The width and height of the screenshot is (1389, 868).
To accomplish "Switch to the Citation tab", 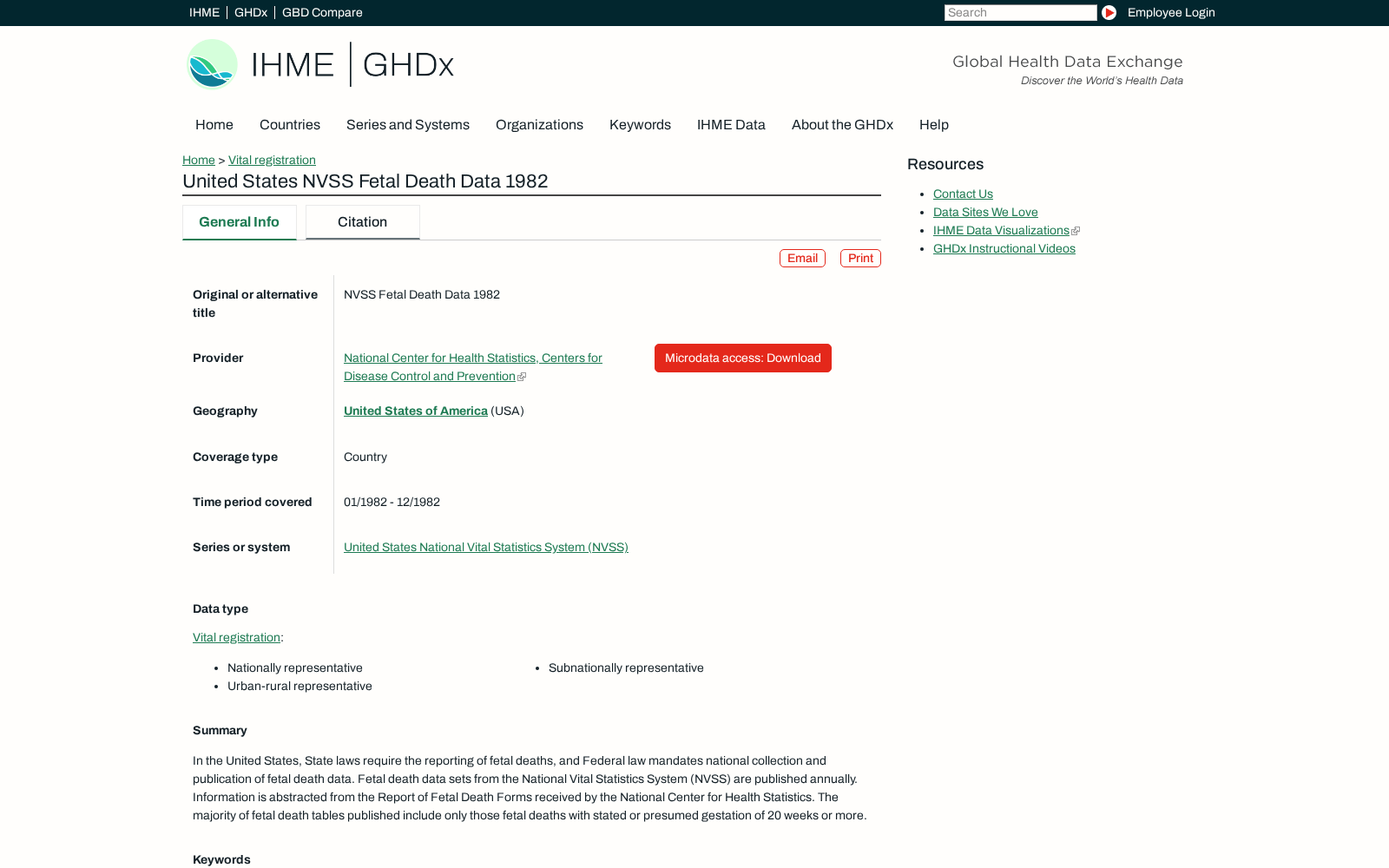I will (362, 222).
